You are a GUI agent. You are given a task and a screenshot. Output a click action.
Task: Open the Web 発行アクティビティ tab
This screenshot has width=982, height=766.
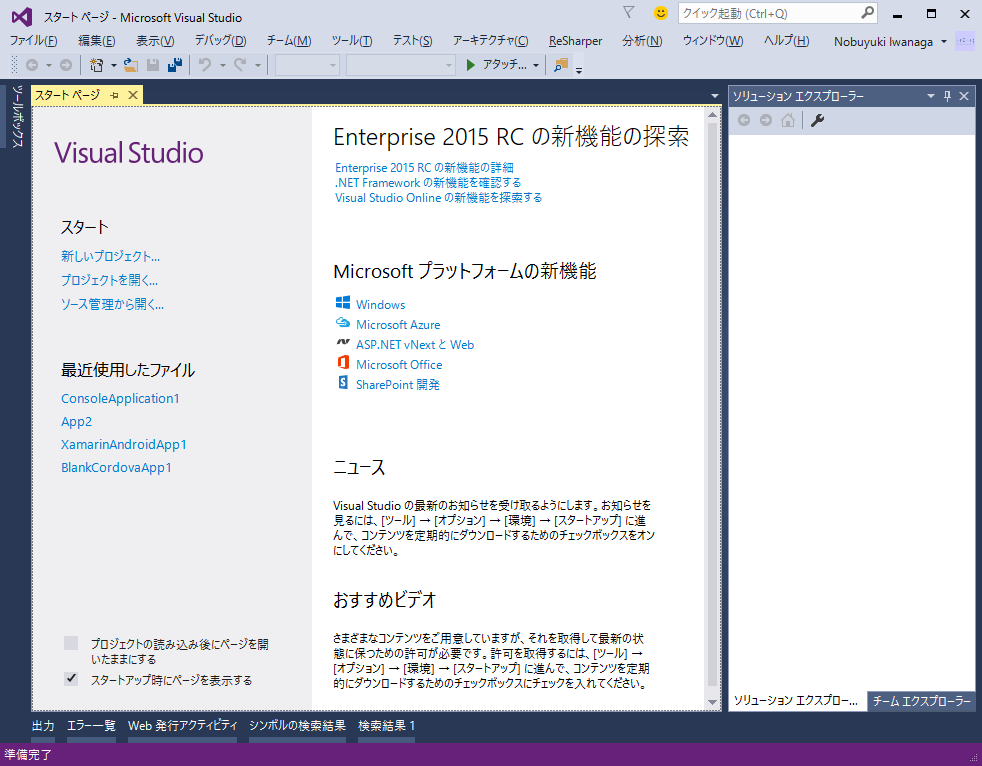183,725
